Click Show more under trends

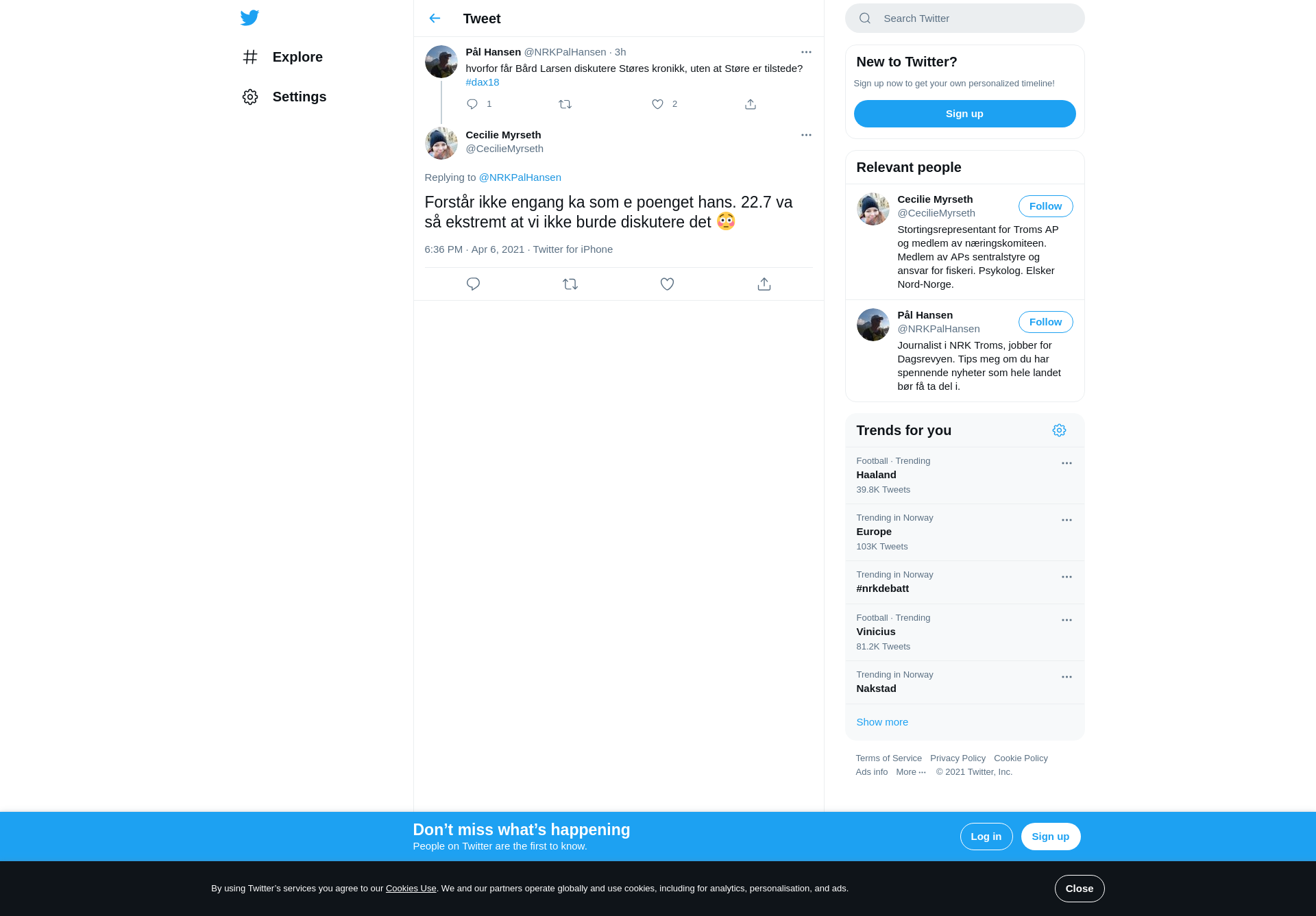pyautogui.click(x=882, y=722)
